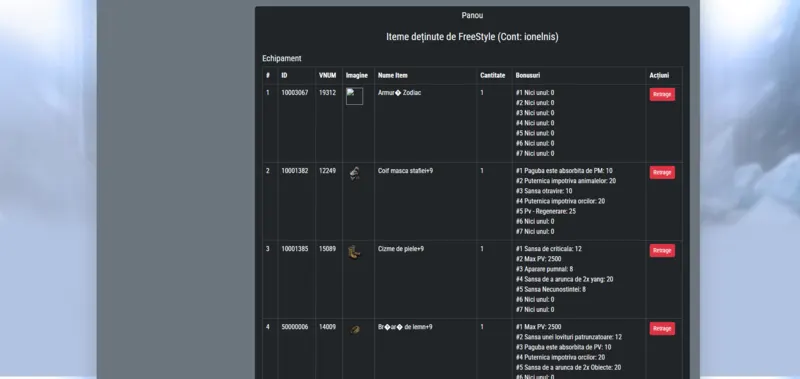The height and width of the screenshot is (379, 800).
Task: Click bonus Sansa de criticala: 12
Action: click(x=548, y=249)
